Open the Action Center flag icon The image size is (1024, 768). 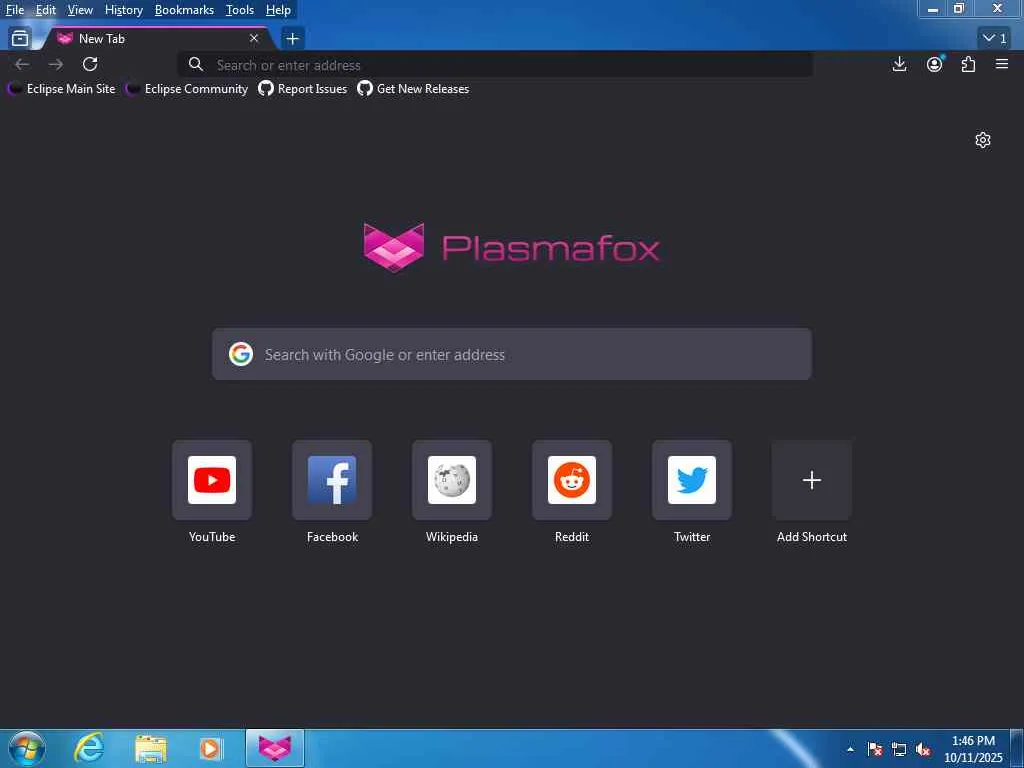coord(875,749)
